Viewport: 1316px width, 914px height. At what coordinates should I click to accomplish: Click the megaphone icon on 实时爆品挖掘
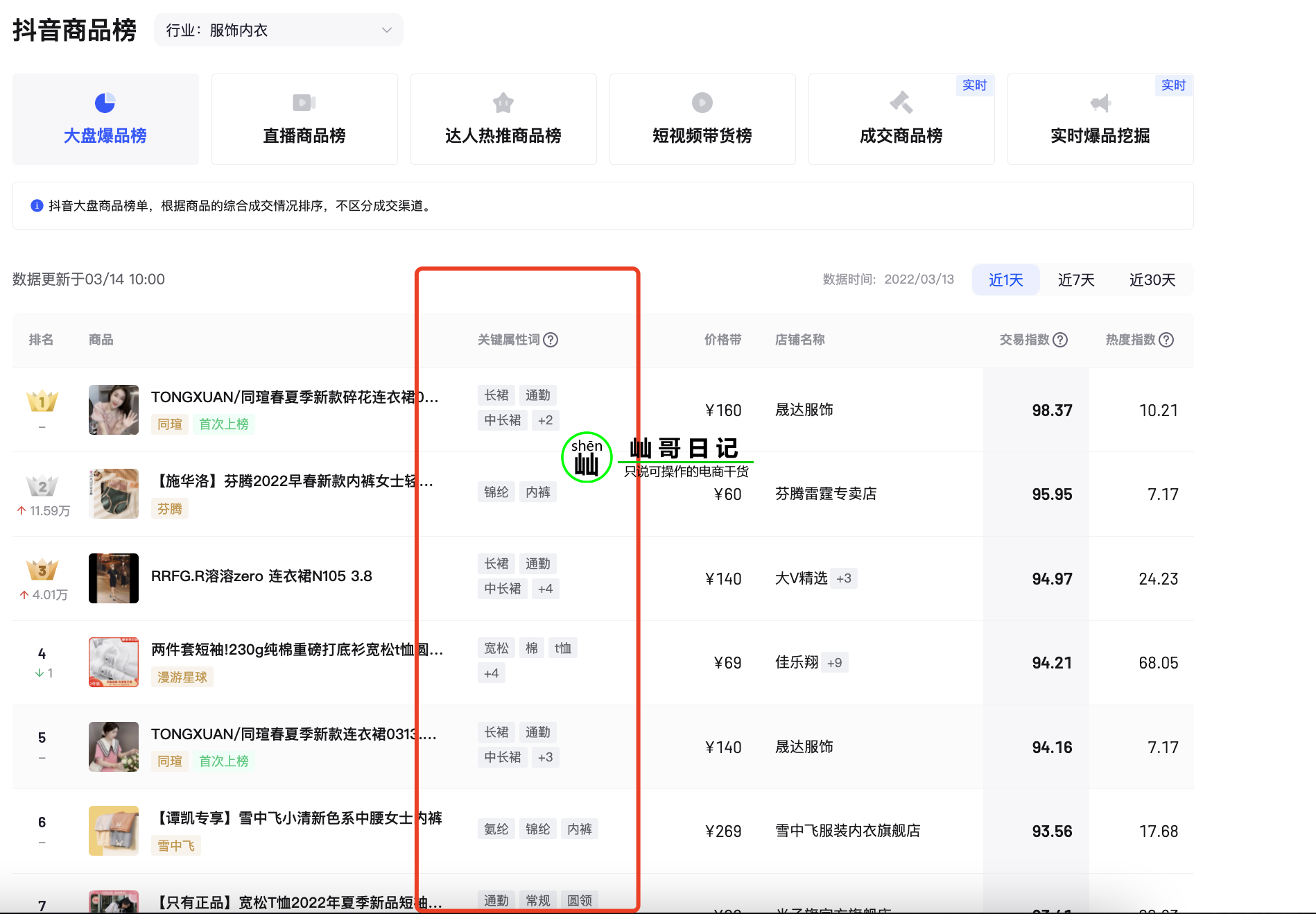[1100, 103]
